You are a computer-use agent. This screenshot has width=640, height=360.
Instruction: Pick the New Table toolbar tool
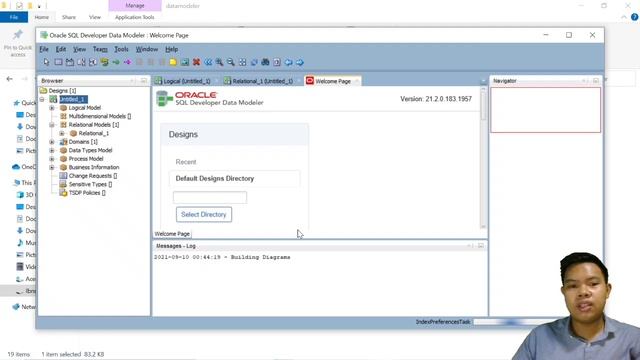pos(58,62)
